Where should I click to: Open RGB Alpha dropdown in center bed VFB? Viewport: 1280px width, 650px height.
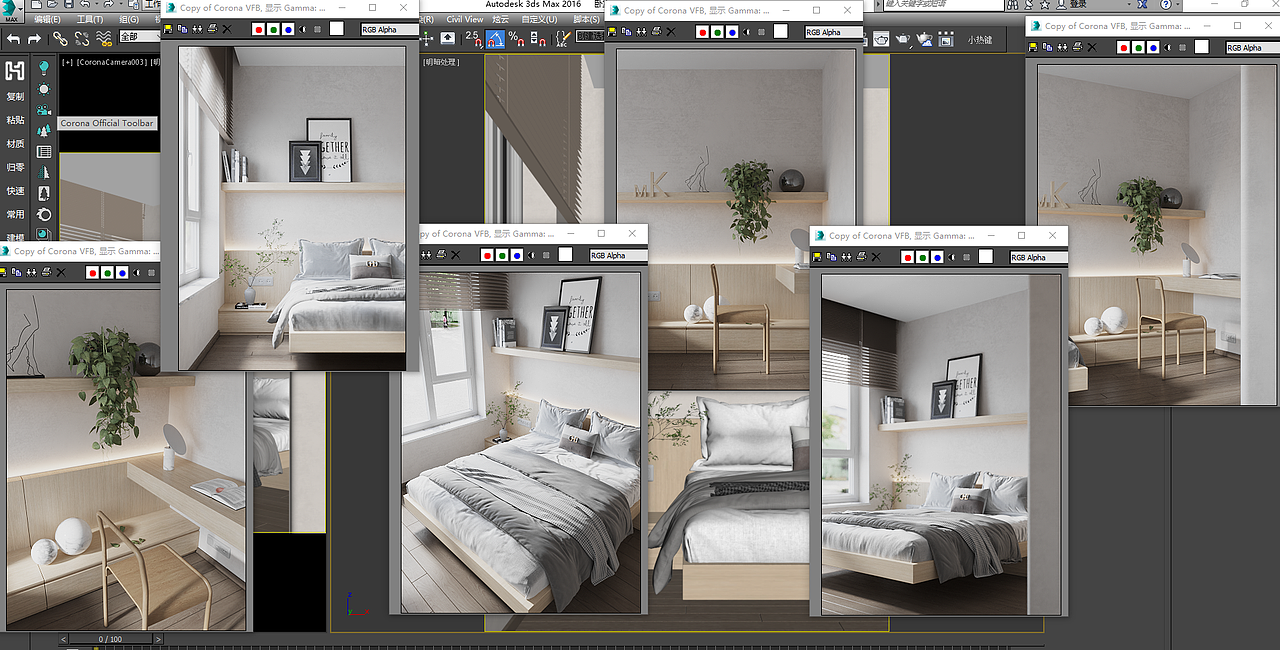[x=619, y=255]
